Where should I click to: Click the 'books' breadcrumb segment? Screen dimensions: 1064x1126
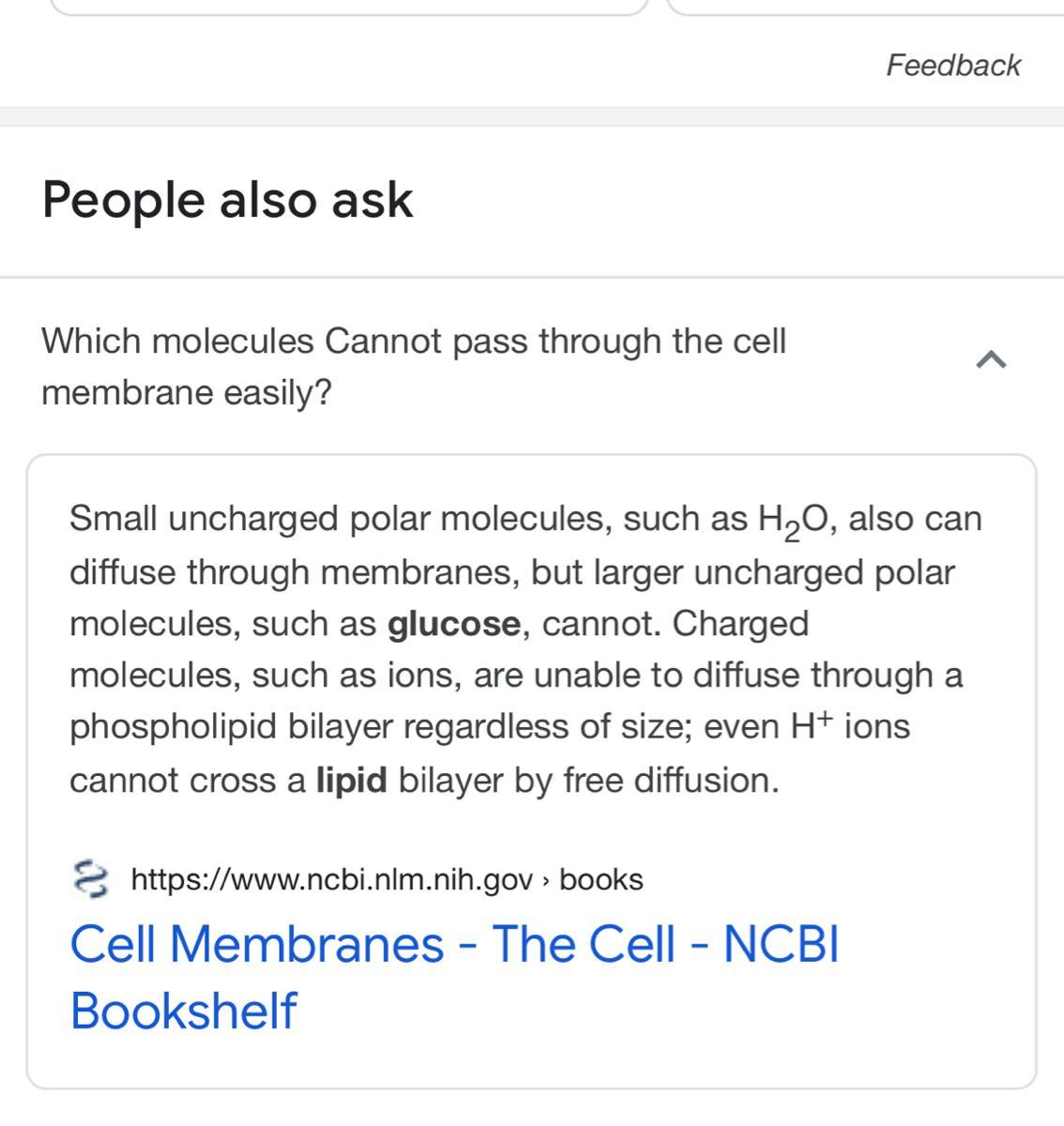coord(600,879)
